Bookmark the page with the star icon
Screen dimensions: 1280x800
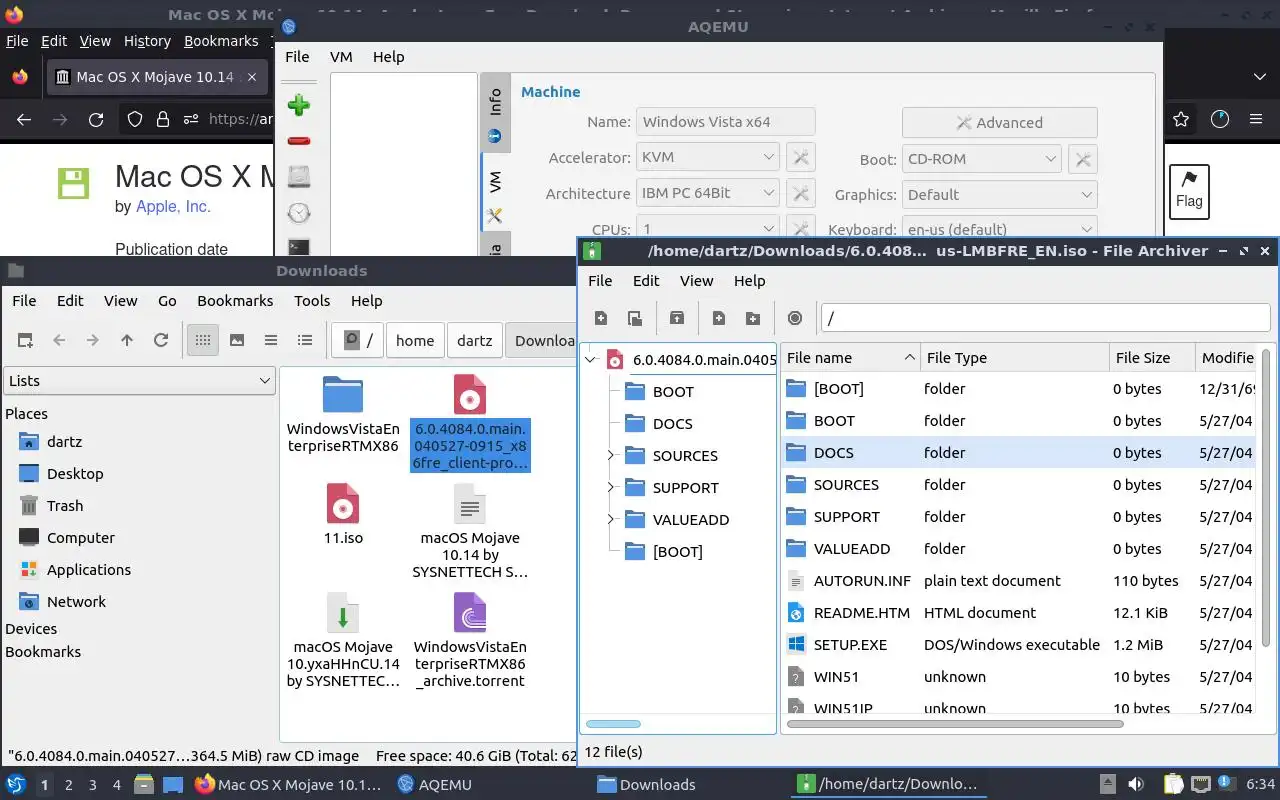click(x=1181, y=119)
